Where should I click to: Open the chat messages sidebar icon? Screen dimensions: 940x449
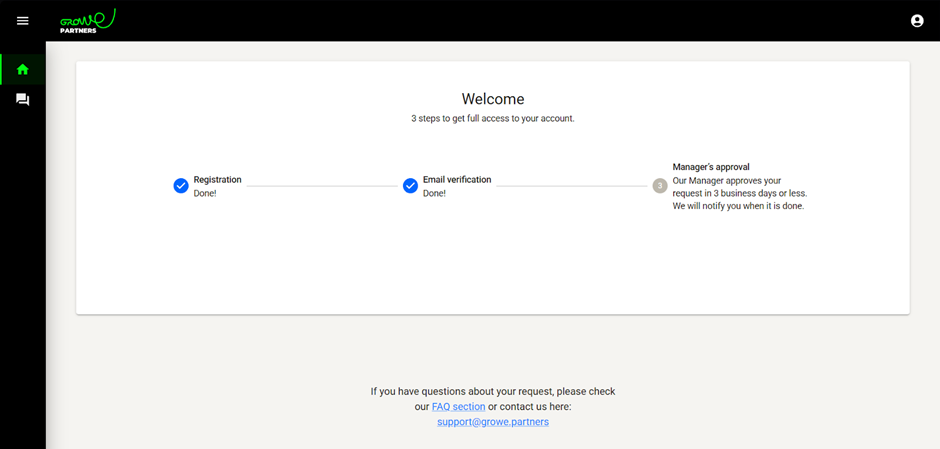[23, 100]
